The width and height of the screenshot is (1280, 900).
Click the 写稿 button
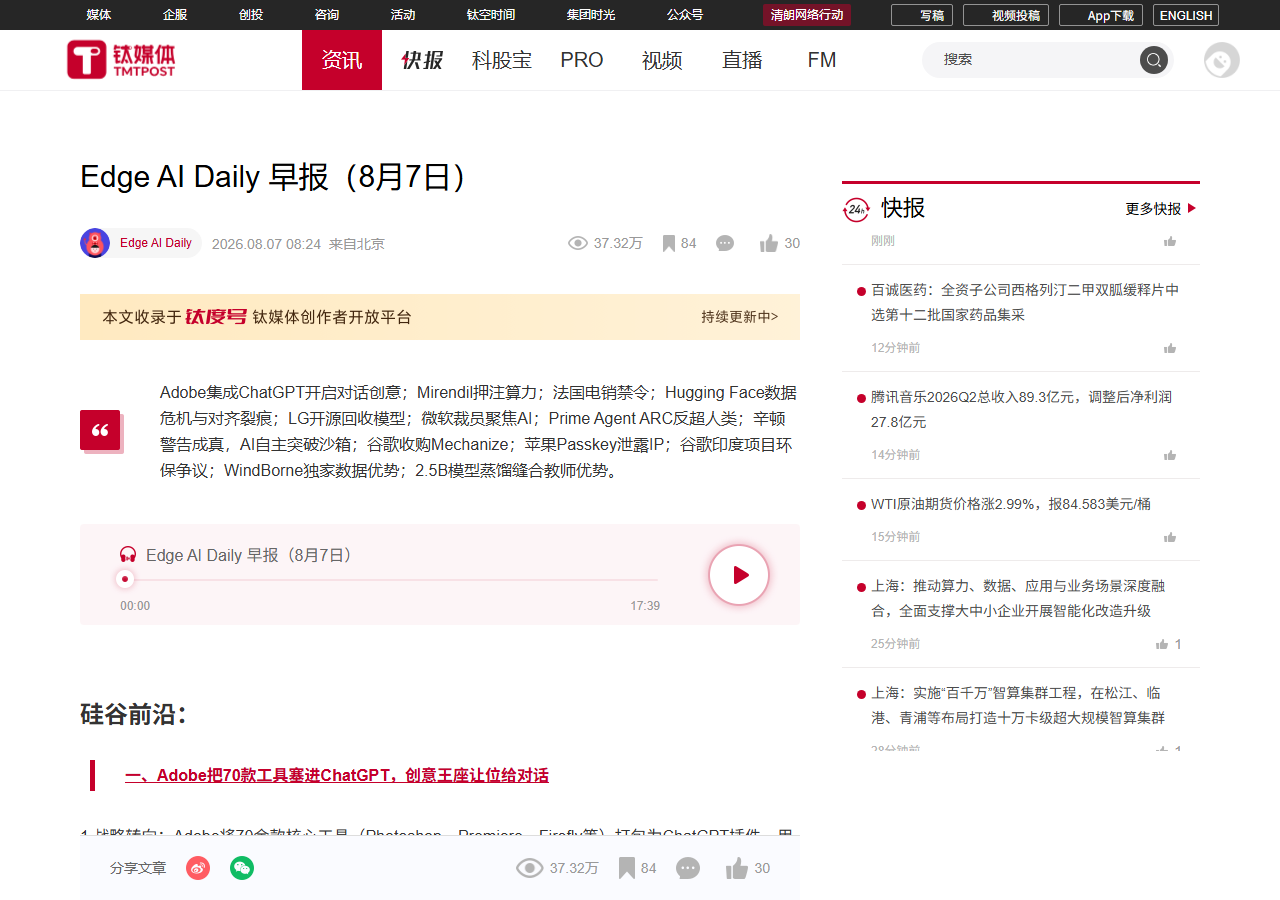pos(922,15)
